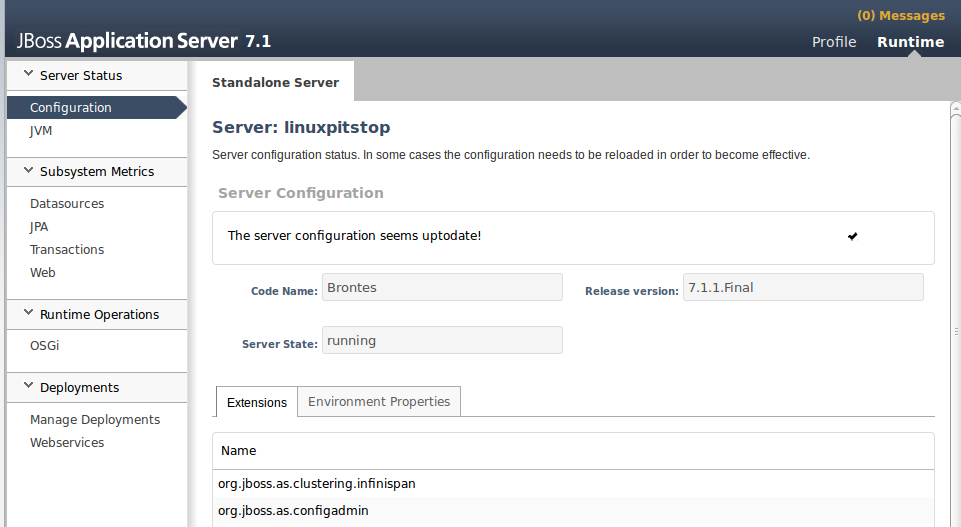Open JPA metrics

click(x=39, y=227)
